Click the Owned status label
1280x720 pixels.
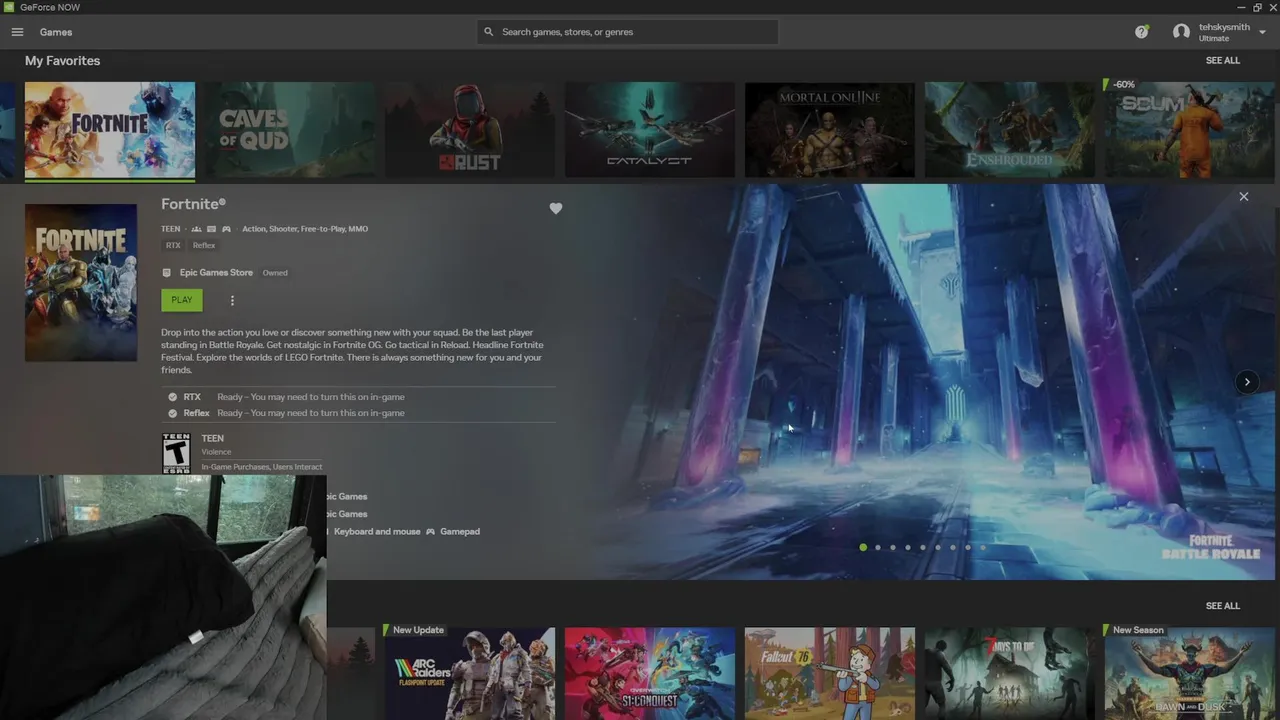pos(275,273)
